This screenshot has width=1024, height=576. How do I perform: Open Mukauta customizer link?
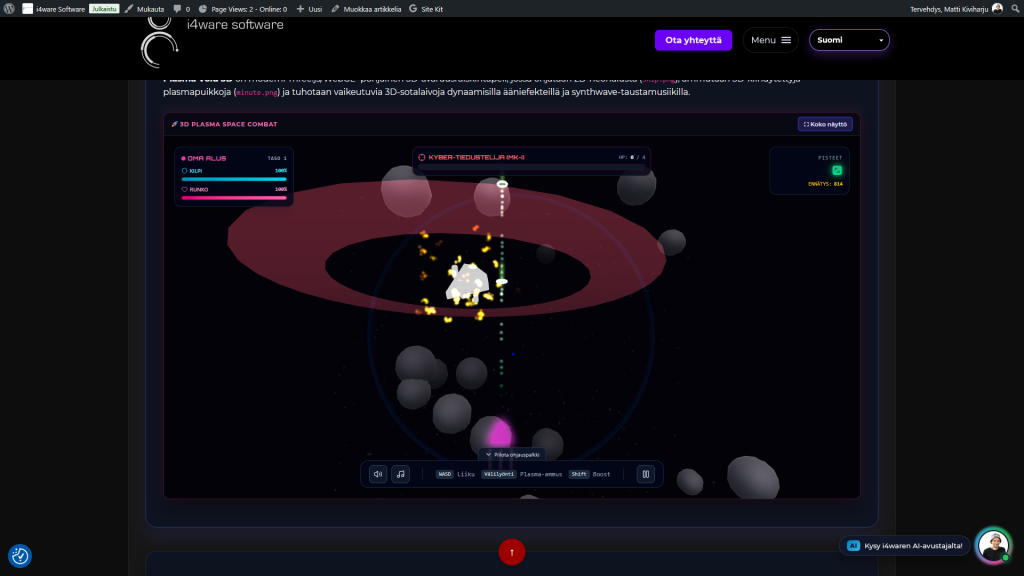coord(144,9)
